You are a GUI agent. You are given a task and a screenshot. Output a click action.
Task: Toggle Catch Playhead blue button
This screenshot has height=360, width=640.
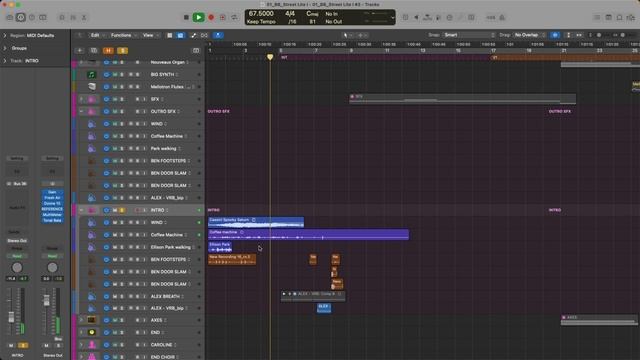[218, 36]
